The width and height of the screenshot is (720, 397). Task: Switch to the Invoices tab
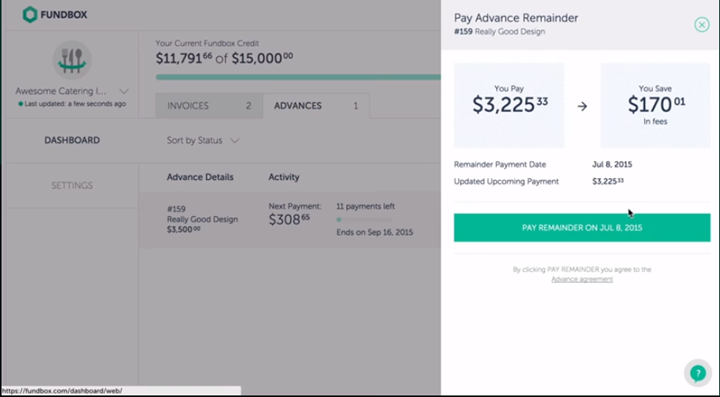209,106
